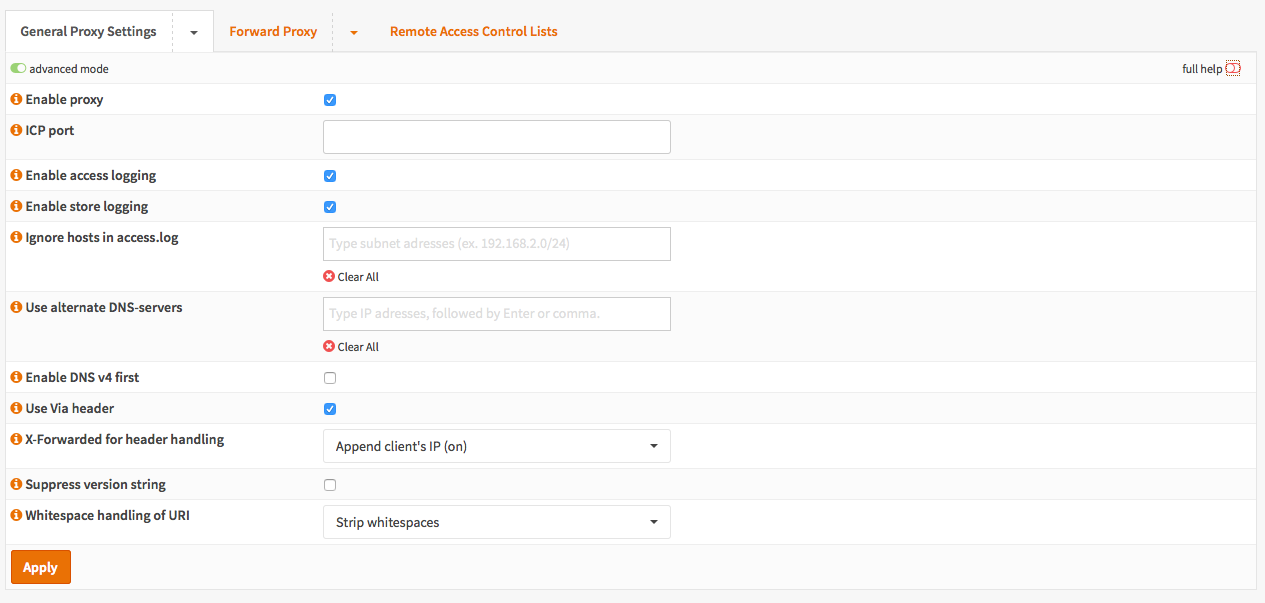1265x603 pixels.
Task: Click the info icon beside Enable proxy
Action: tap(16, 100)
